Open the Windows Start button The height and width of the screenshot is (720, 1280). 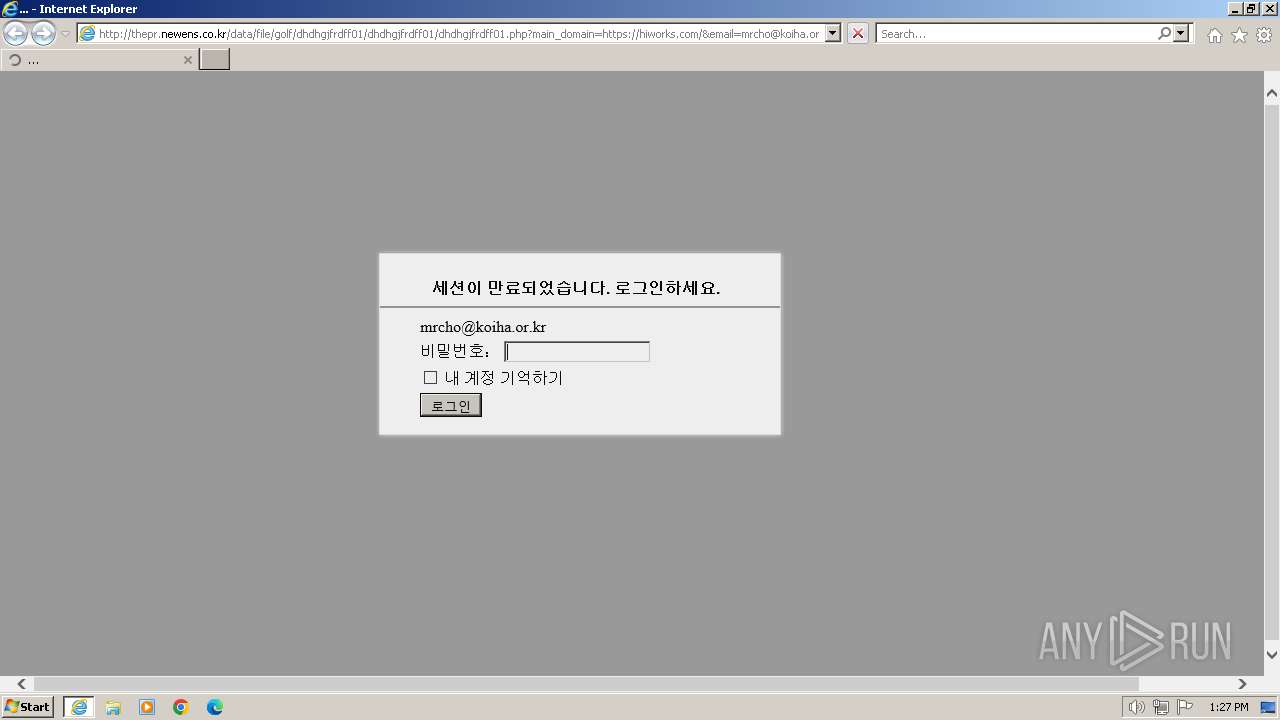pos(27,707)
